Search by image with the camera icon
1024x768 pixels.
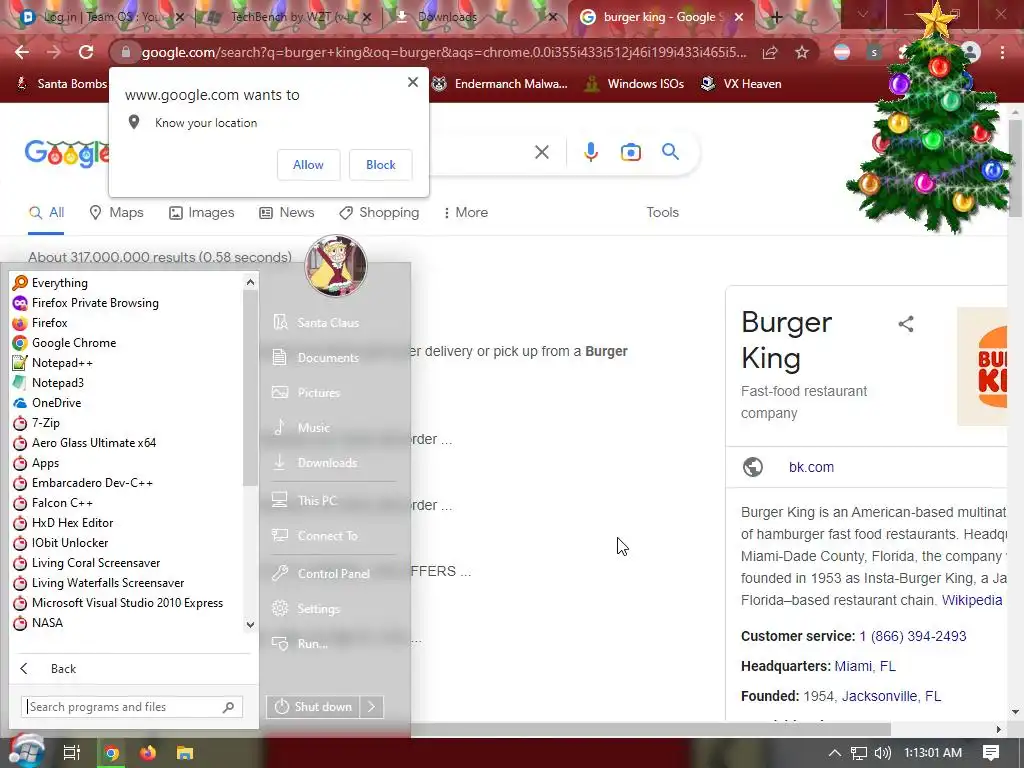coord(630,152)
